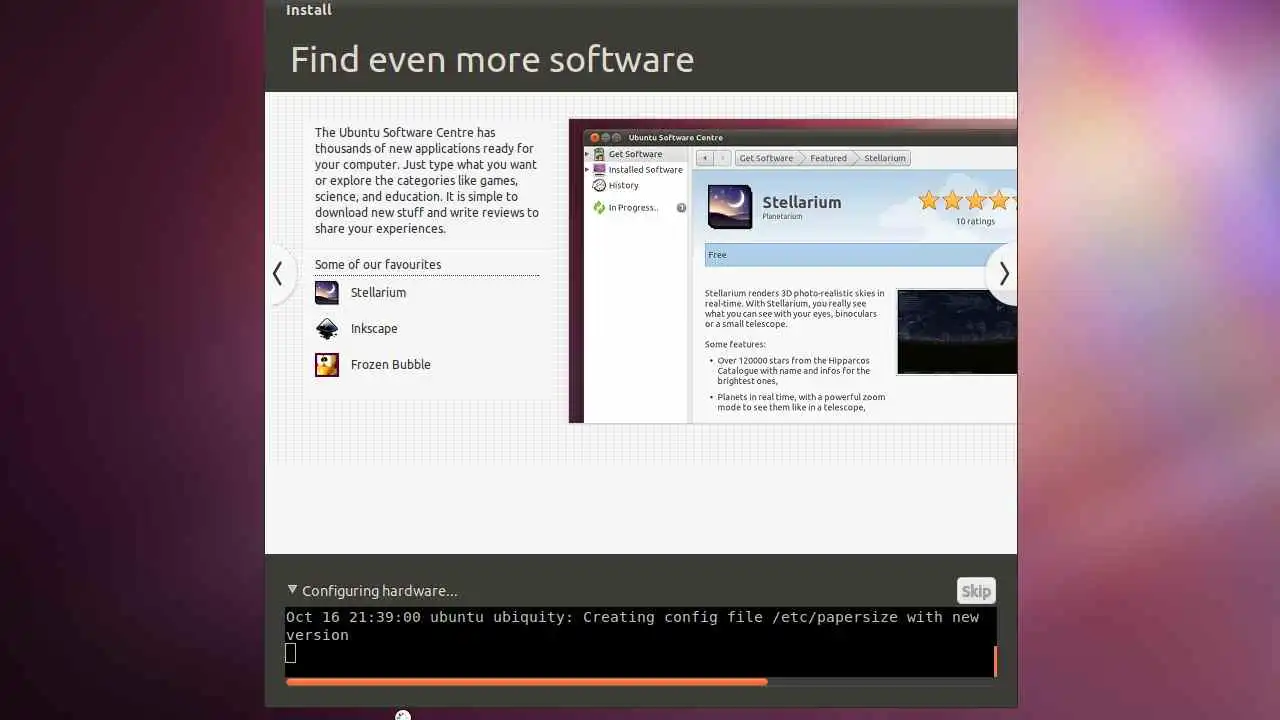
Task: Click the Configuring hardware status label
Action: click(x=380, y=591)
